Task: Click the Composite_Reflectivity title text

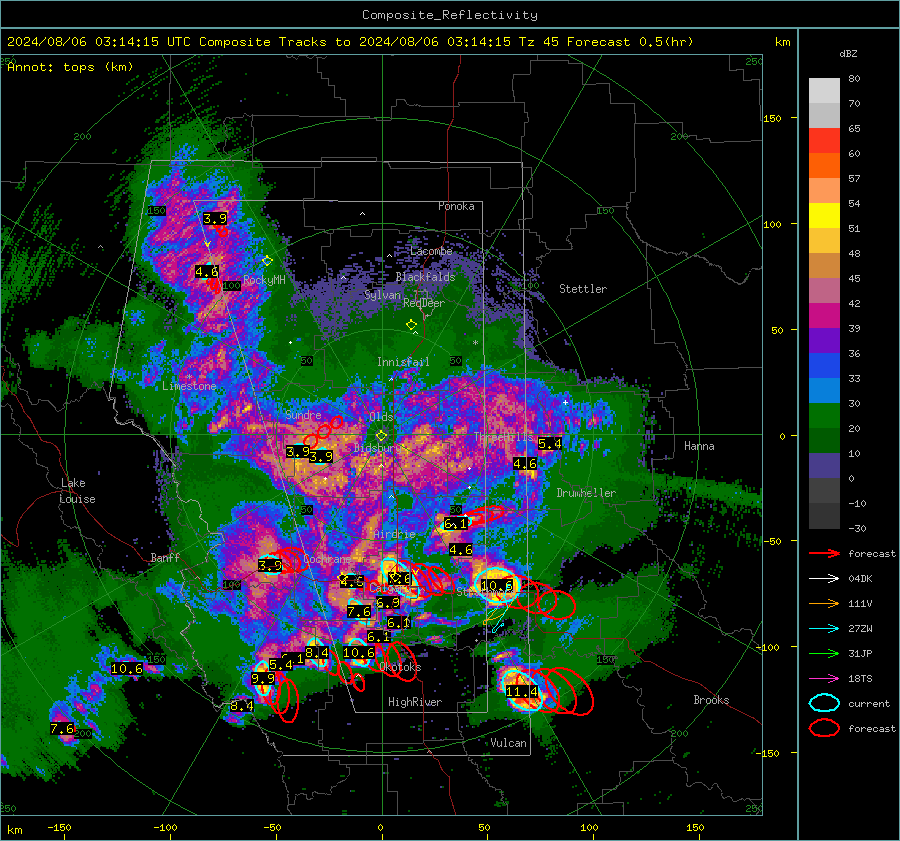Action: coord(450,14)
